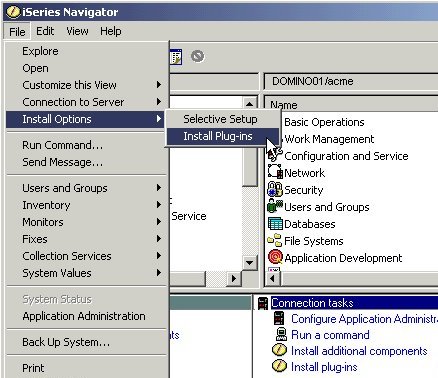Select Databases list item
The width and height of the screenshot is (438, 378).
pyautogui.click(x=310, y=224)
